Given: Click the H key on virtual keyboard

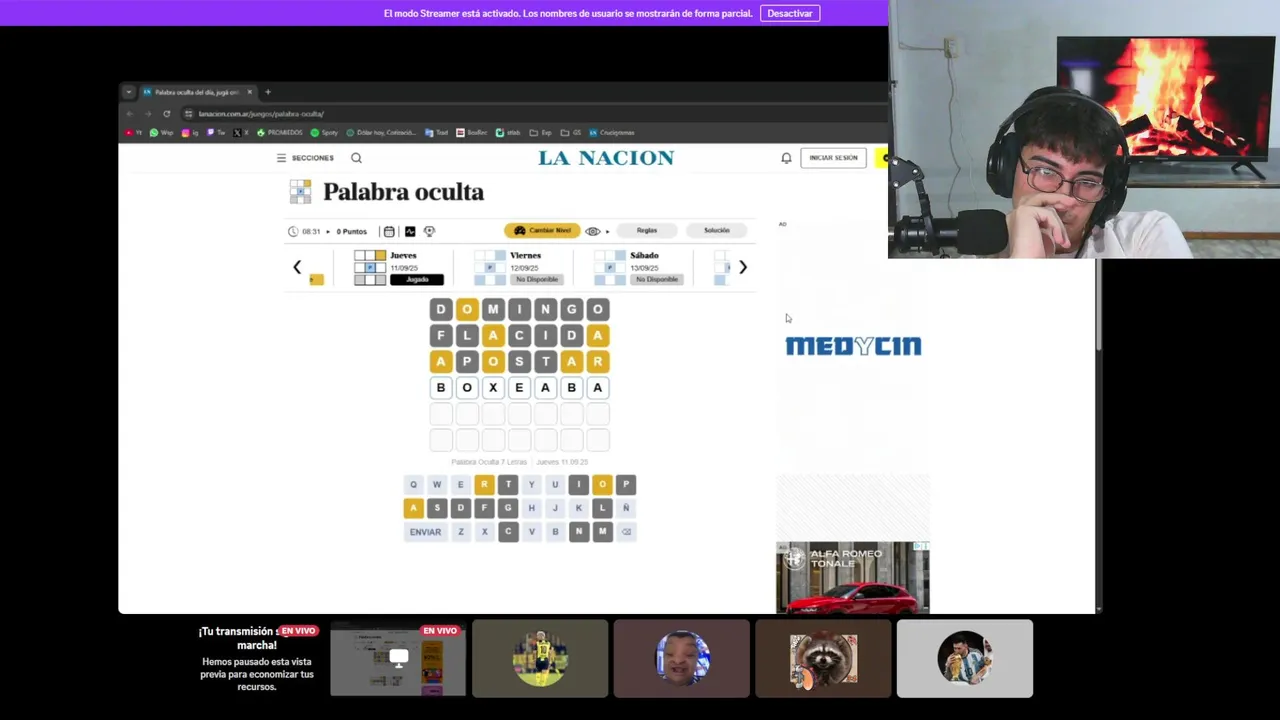Looking at the screenshot, I should 531,508.
